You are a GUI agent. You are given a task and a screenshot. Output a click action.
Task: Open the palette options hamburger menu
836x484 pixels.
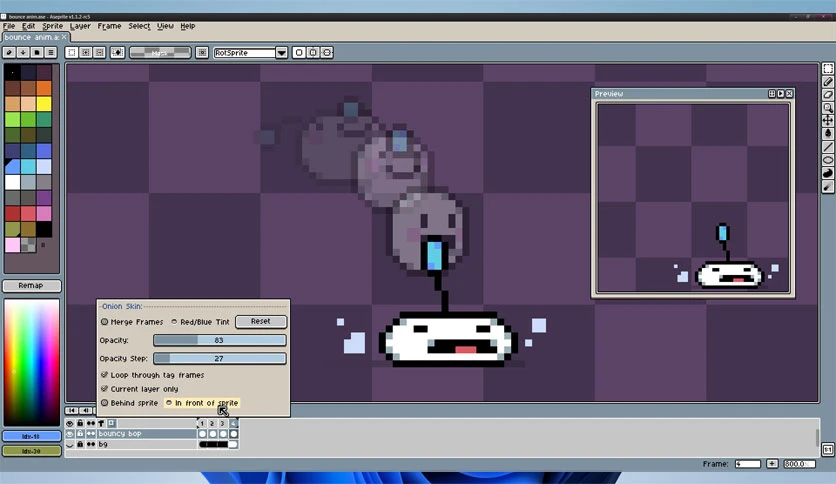pos(51,52)
